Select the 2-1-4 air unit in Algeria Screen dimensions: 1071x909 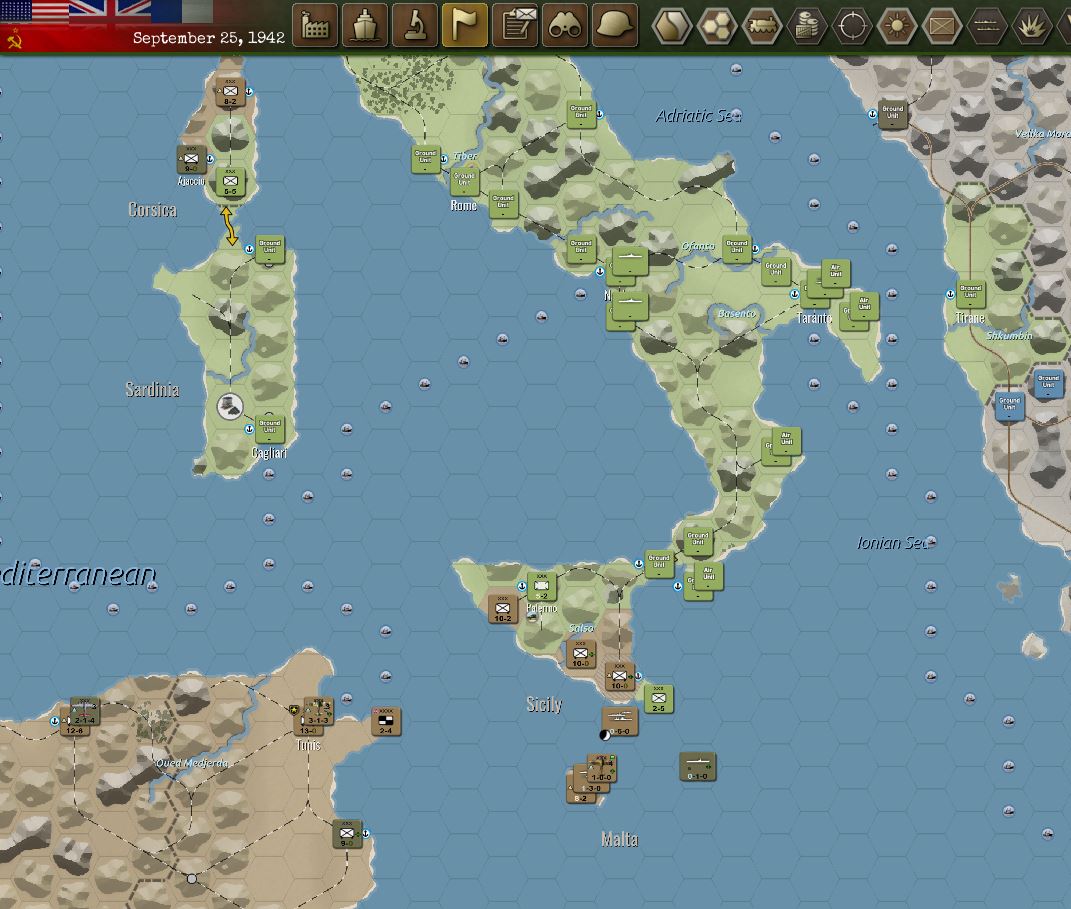point(85,712)
